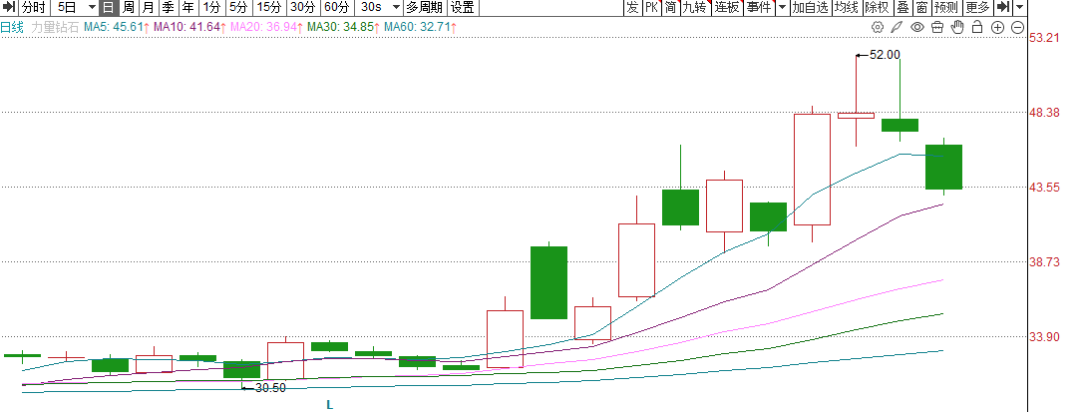Open the toolbox briefcase icon
This screenshot has width=1080, height=412.
coord(937,27)
